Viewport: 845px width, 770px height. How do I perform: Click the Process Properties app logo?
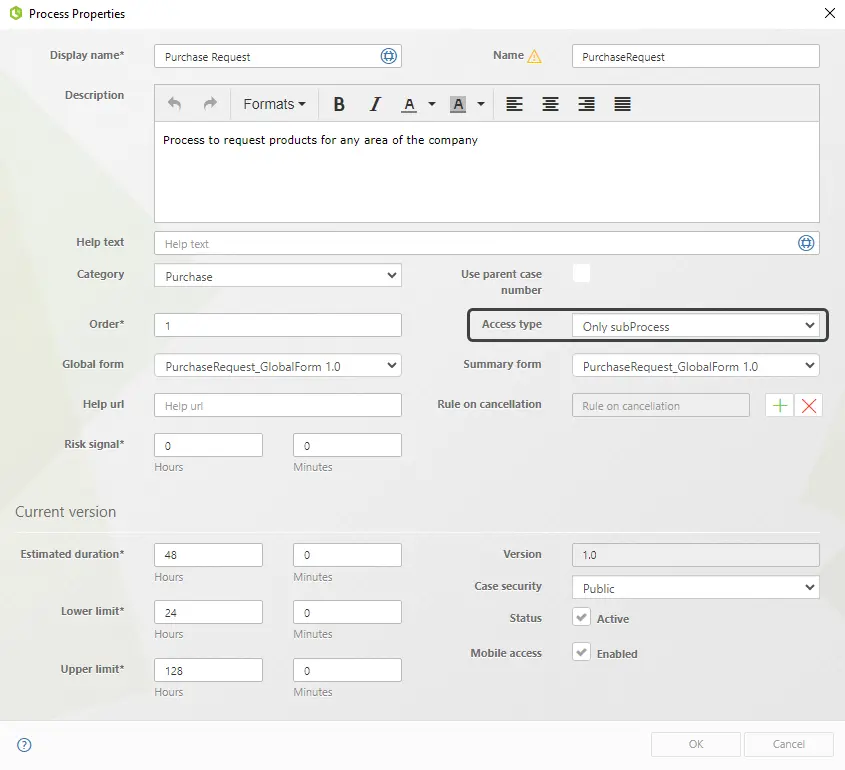coord(16,13)
